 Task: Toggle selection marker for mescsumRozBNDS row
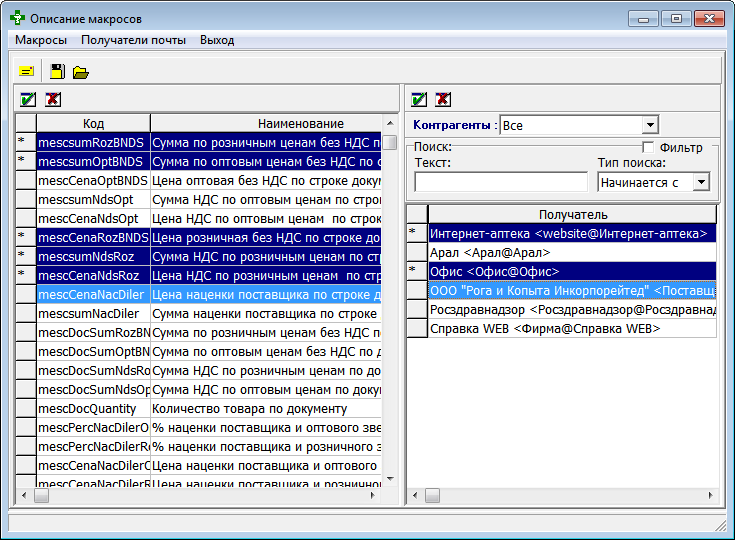point(25,143)
